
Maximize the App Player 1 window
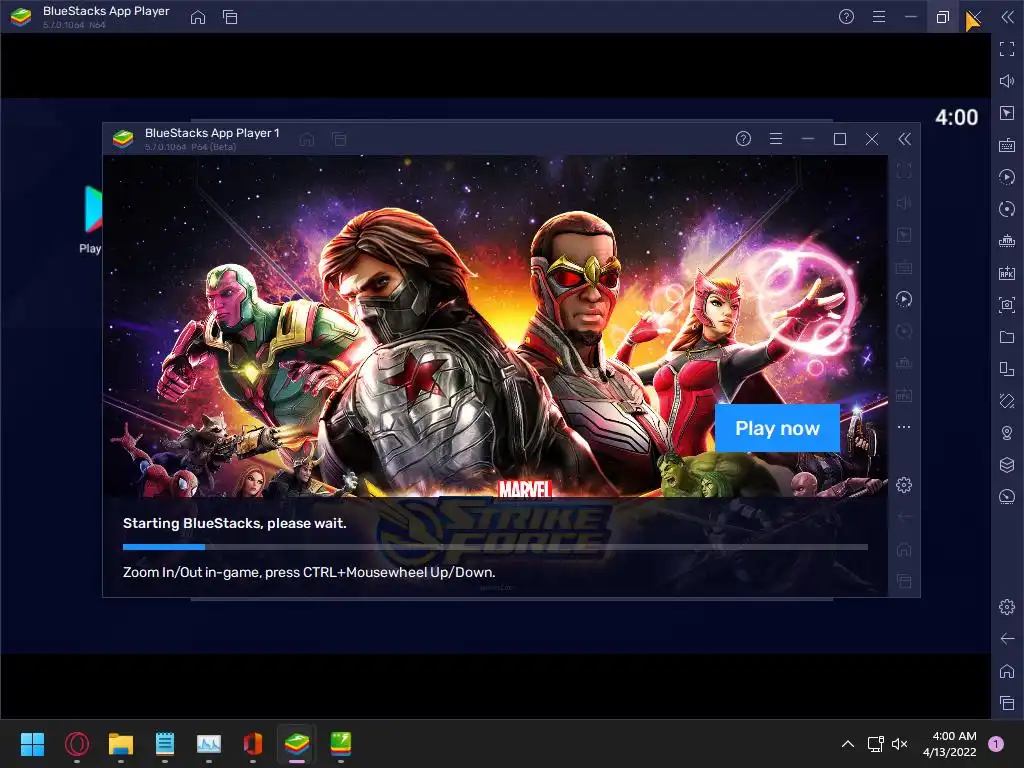pos(840,138)
